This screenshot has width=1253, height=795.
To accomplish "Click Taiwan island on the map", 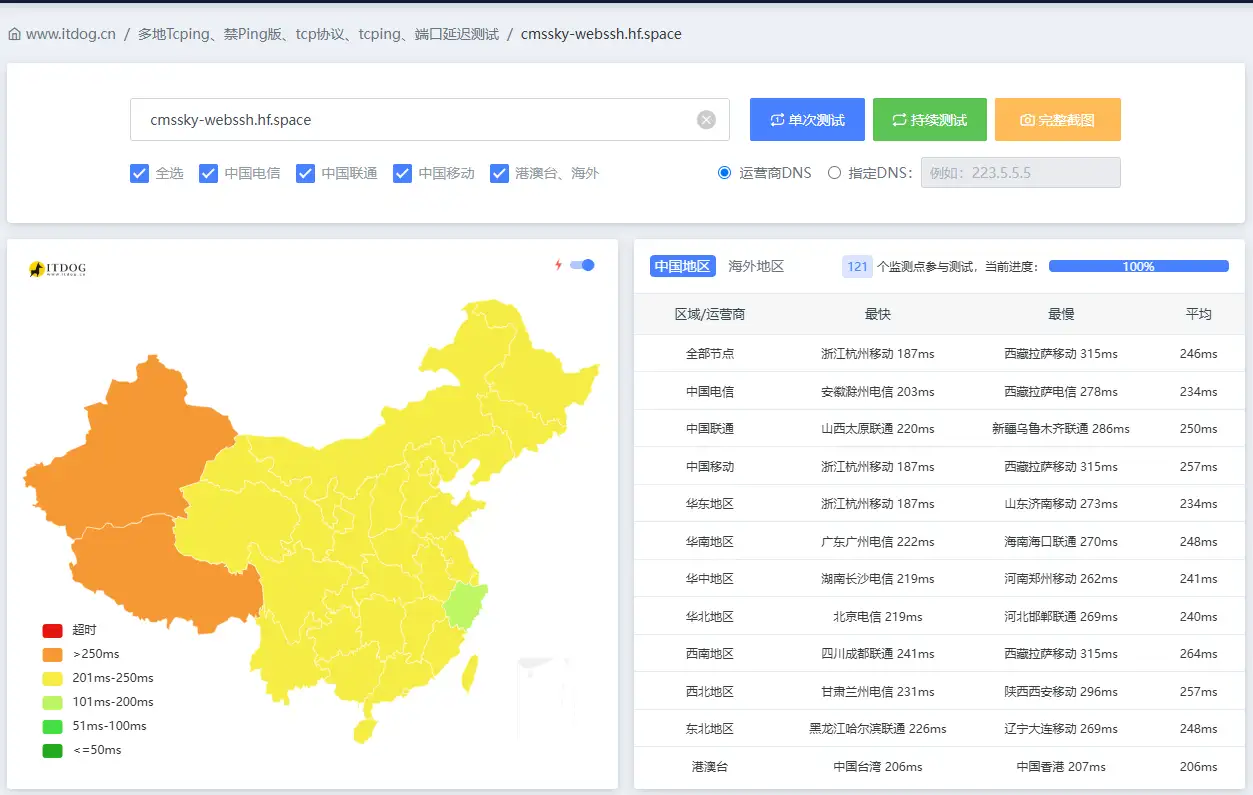I will tap(470, 673).
